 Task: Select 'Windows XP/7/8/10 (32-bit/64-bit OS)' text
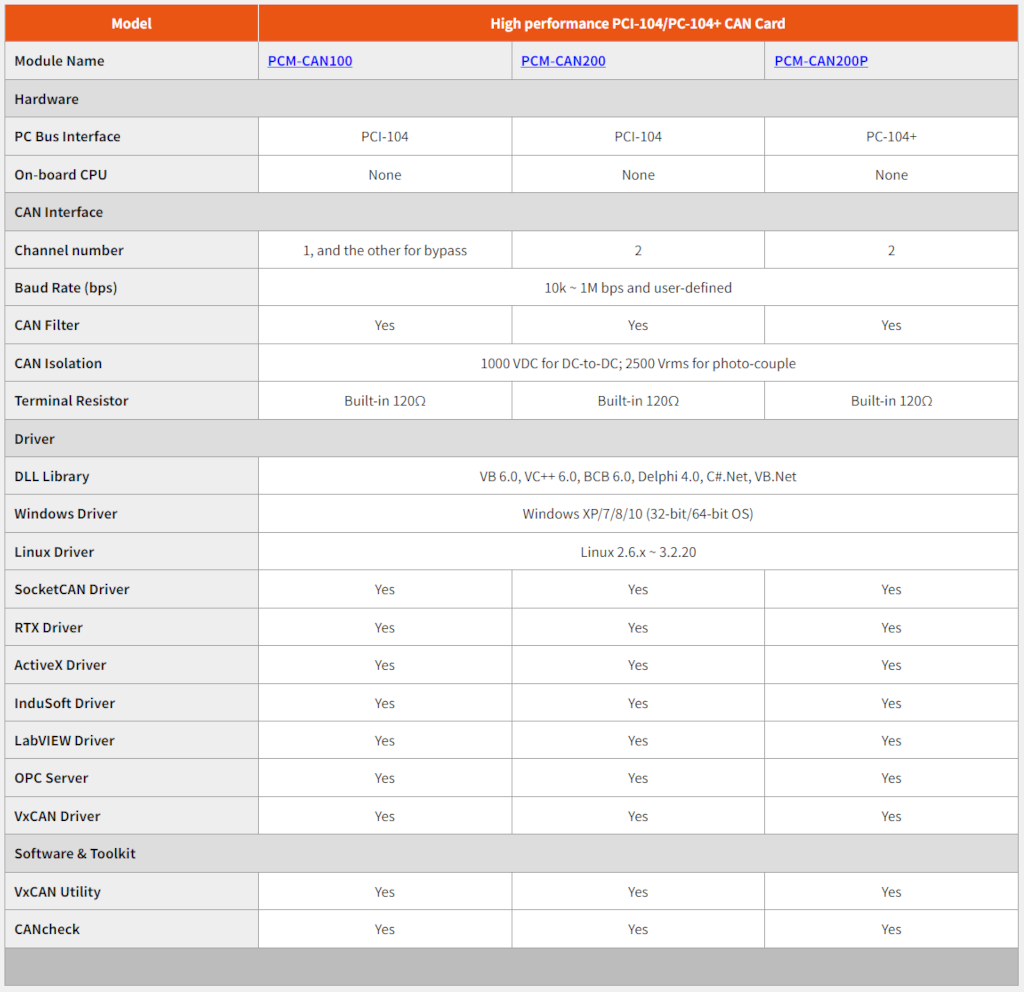tap(637, 514)
